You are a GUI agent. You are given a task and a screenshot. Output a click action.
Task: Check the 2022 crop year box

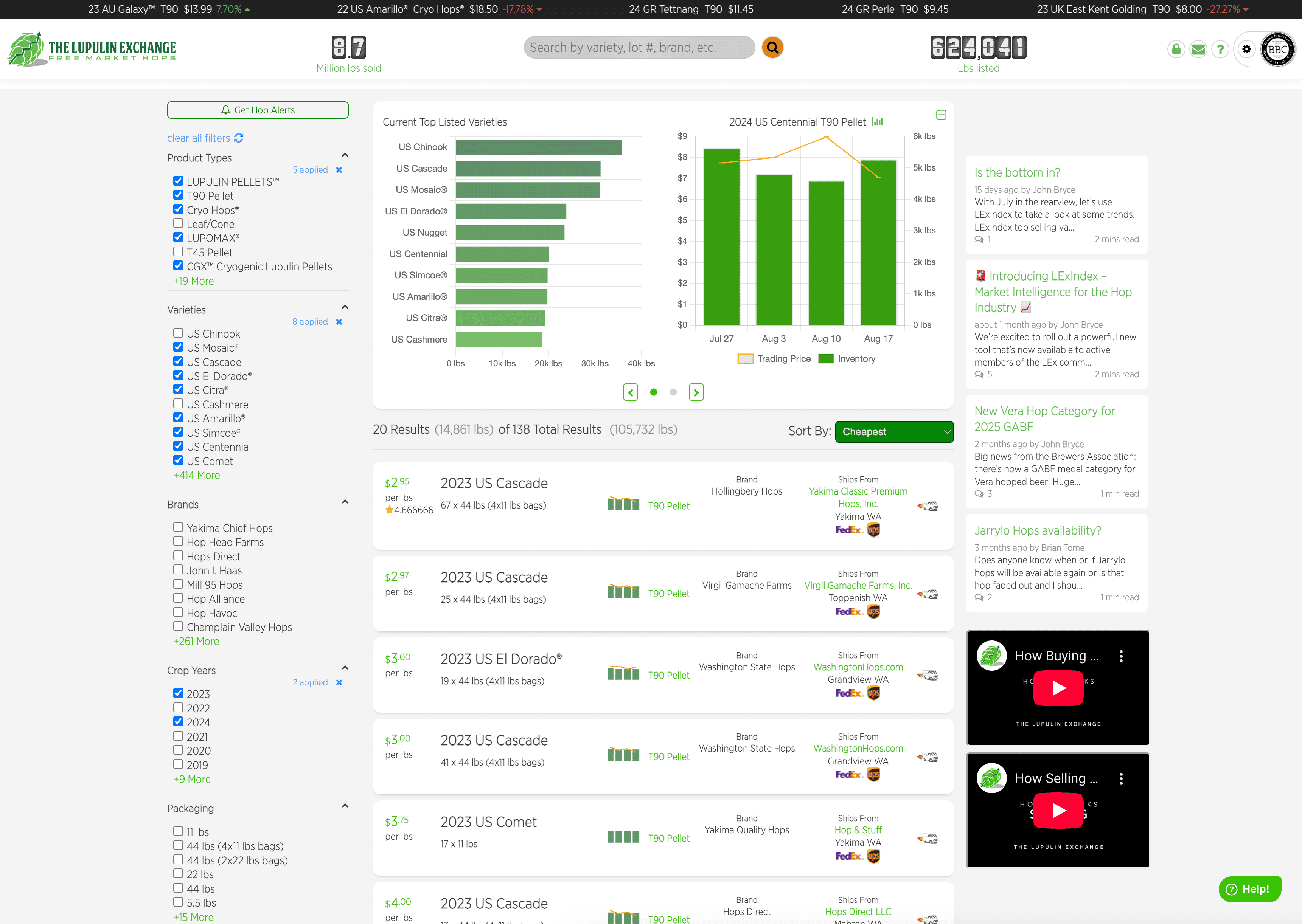click(x=178, y=708)
